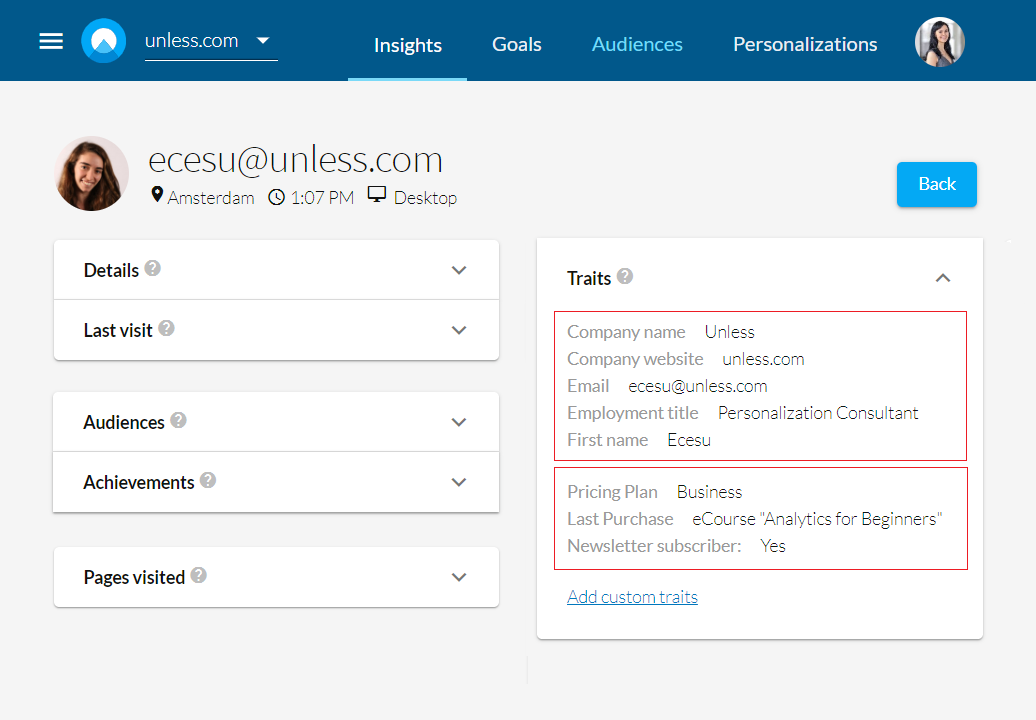Switch to the Personalizations tab
This screenshot has width=1036, height=720.
point(805,44)
